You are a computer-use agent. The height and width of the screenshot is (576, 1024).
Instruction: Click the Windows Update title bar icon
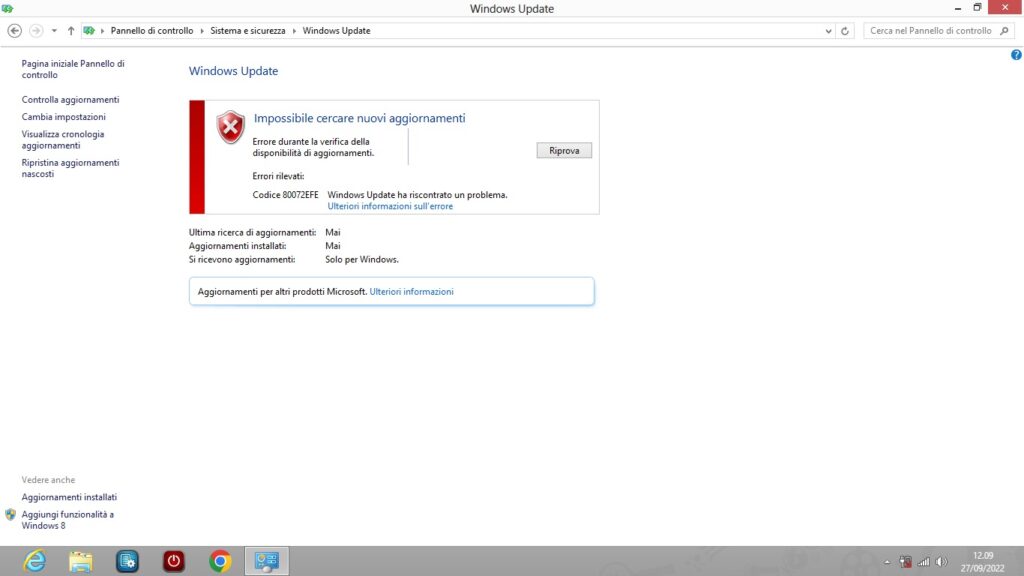(x=7, y=8)
